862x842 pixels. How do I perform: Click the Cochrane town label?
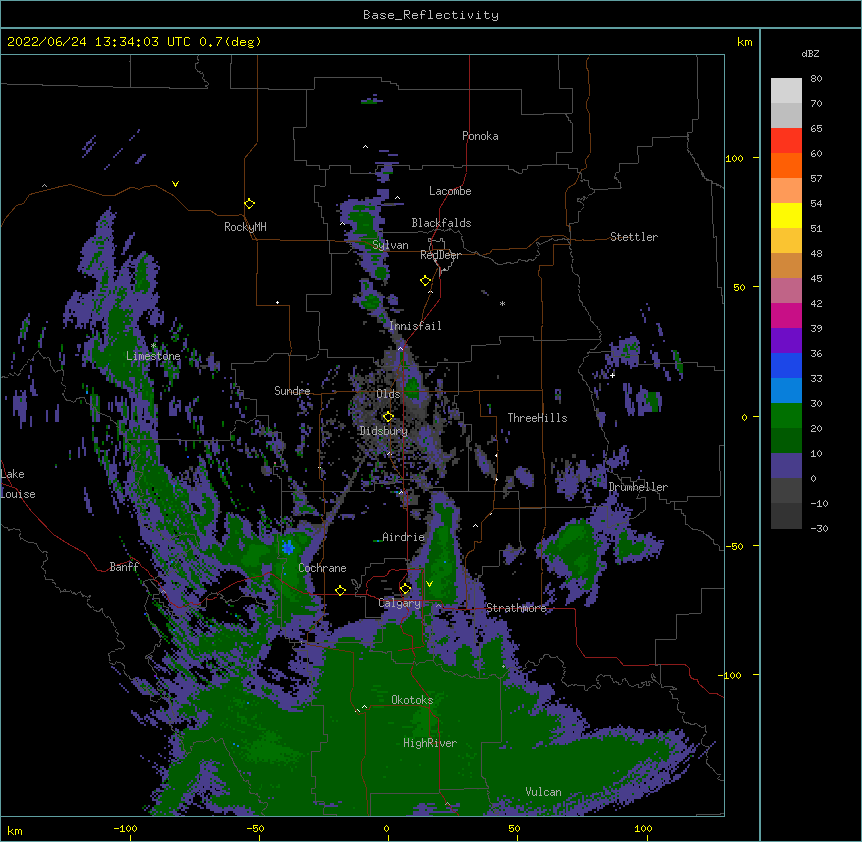pyautogui.click(x=322, y=568)
